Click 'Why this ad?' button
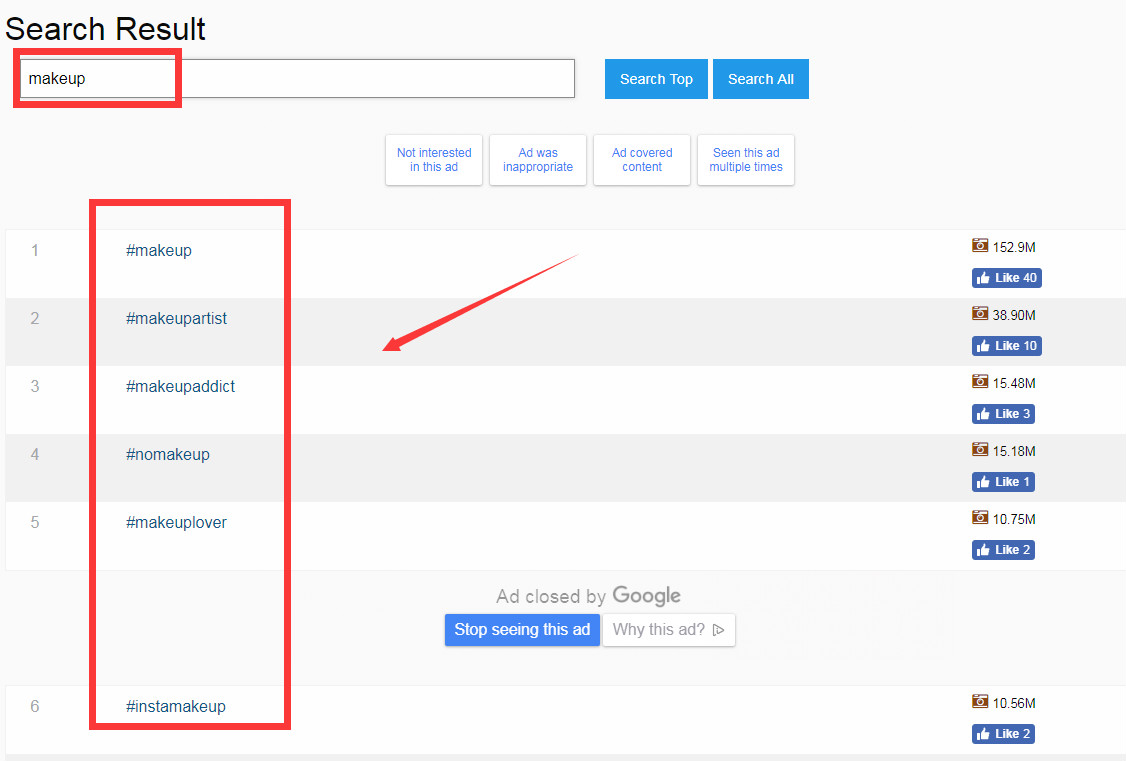Image resolution: width=1126 pixels, height=761 pixels. click(668, 630)
